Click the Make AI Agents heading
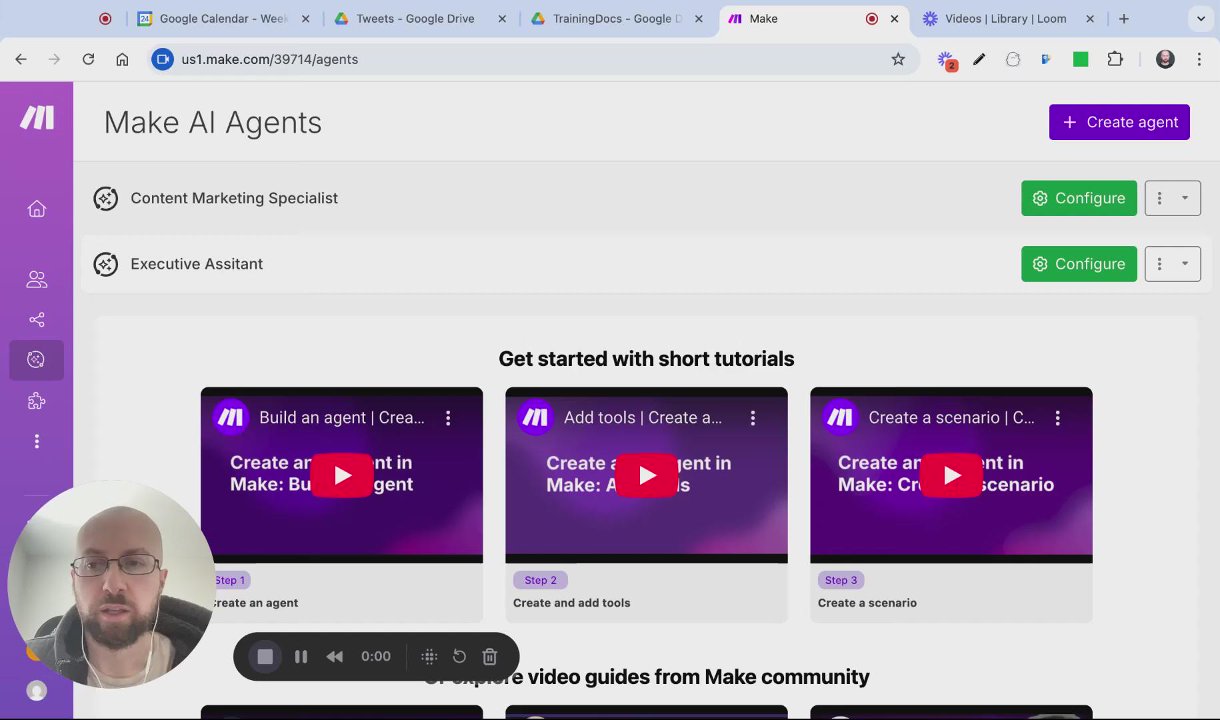This screenshot has width=1220, height=720. tap(213, 122)
